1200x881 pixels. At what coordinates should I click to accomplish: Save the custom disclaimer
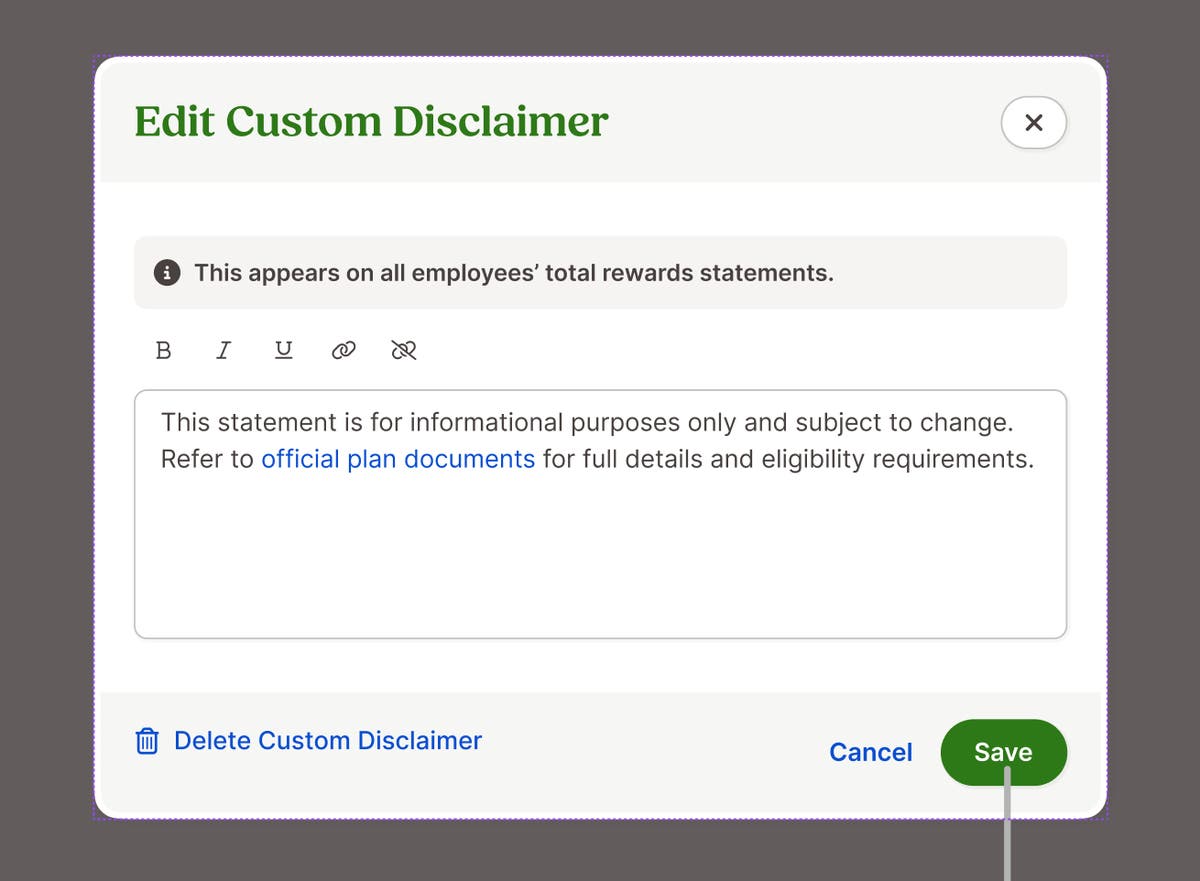1003,752
